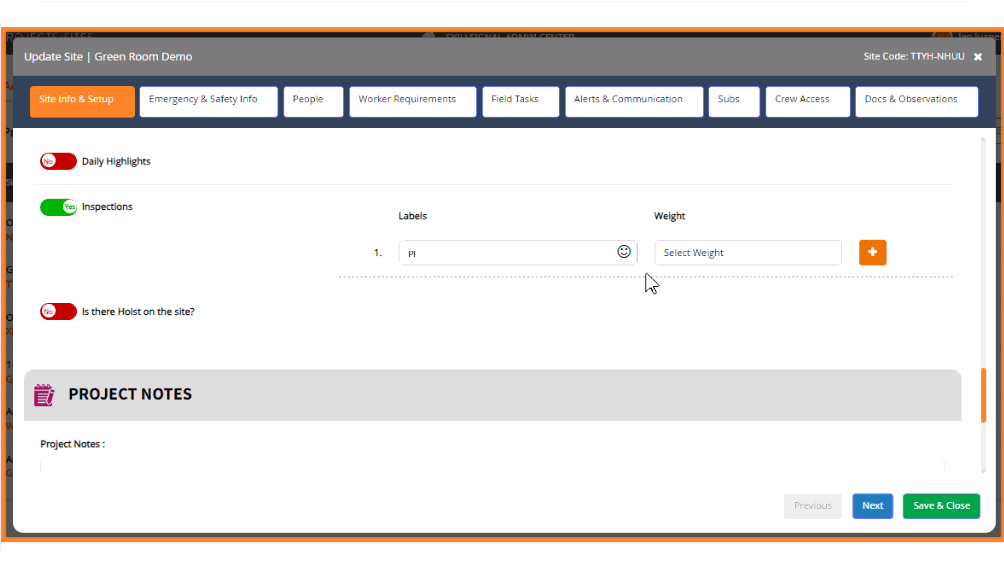
Task: Close the Update Site dialog with X
Action: tap(978, 57)
